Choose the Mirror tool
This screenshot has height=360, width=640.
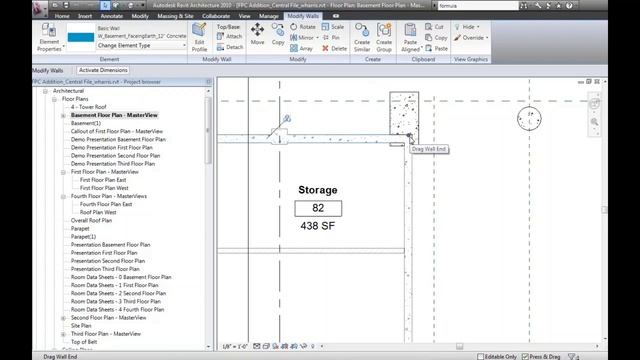[302, 38]
